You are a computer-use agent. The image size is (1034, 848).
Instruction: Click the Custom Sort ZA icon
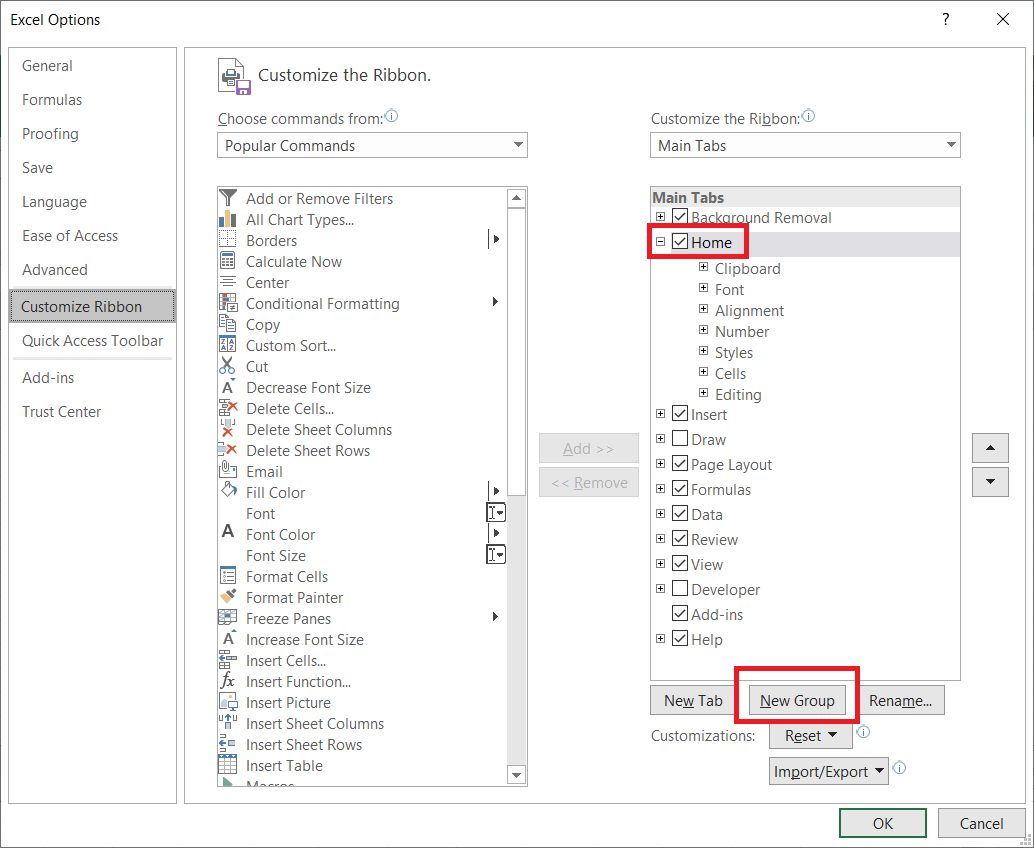[x=228, y=345]
